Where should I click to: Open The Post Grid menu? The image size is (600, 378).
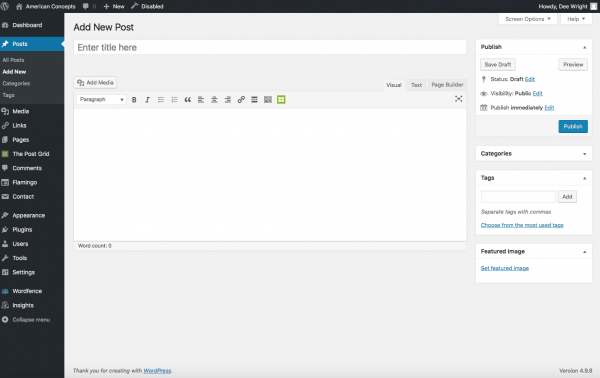(x=32, y=154)
